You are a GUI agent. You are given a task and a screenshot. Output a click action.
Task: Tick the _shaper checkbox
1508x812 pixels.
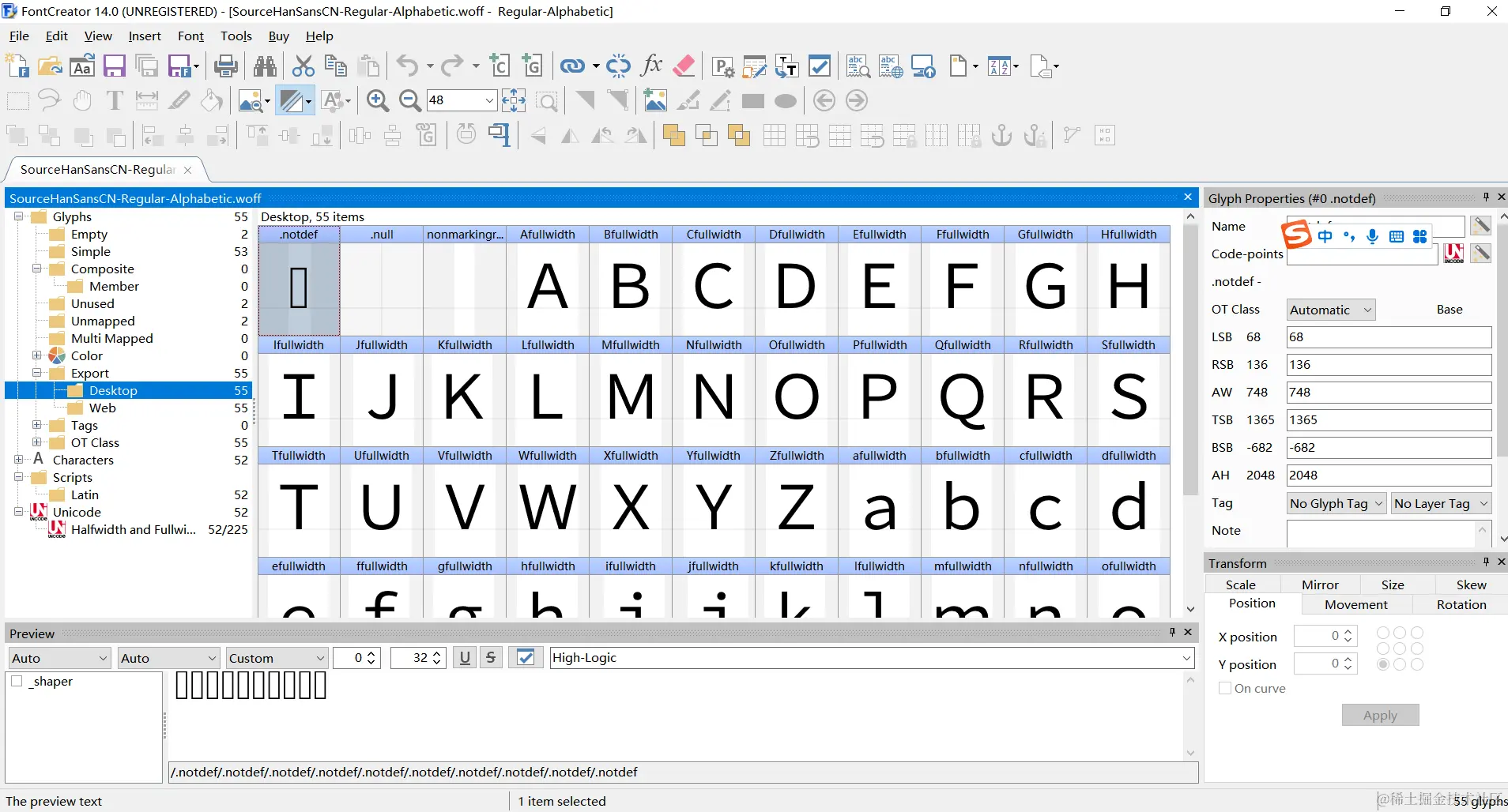[17, 681]
